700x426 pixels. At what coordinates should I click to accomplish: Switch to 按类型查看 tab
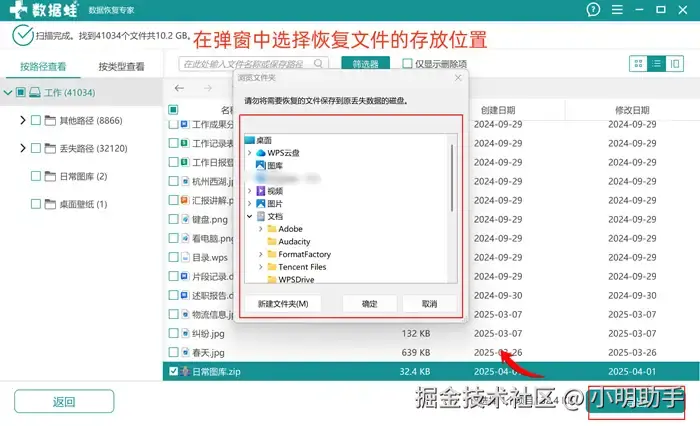tap(121, 67)
